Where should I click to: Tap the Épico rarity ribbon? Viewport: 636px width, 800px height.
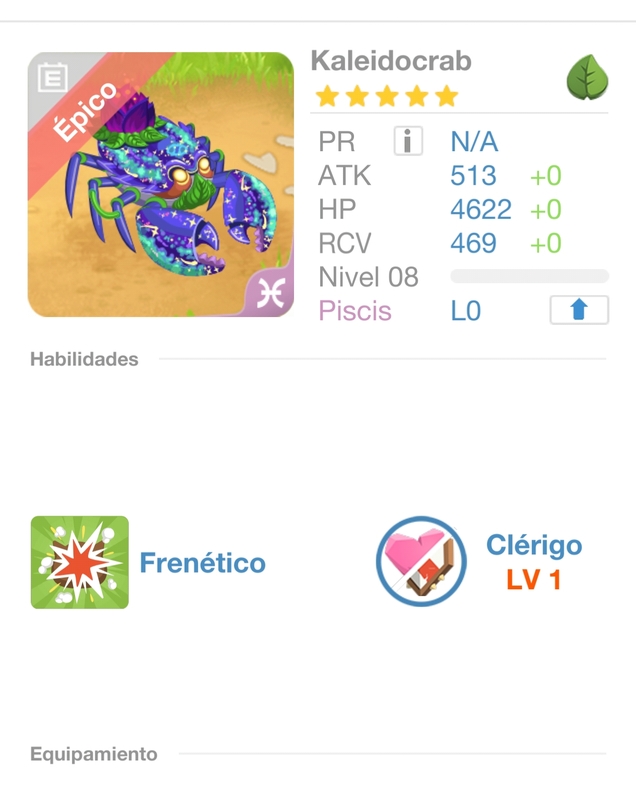click(85, 111)
